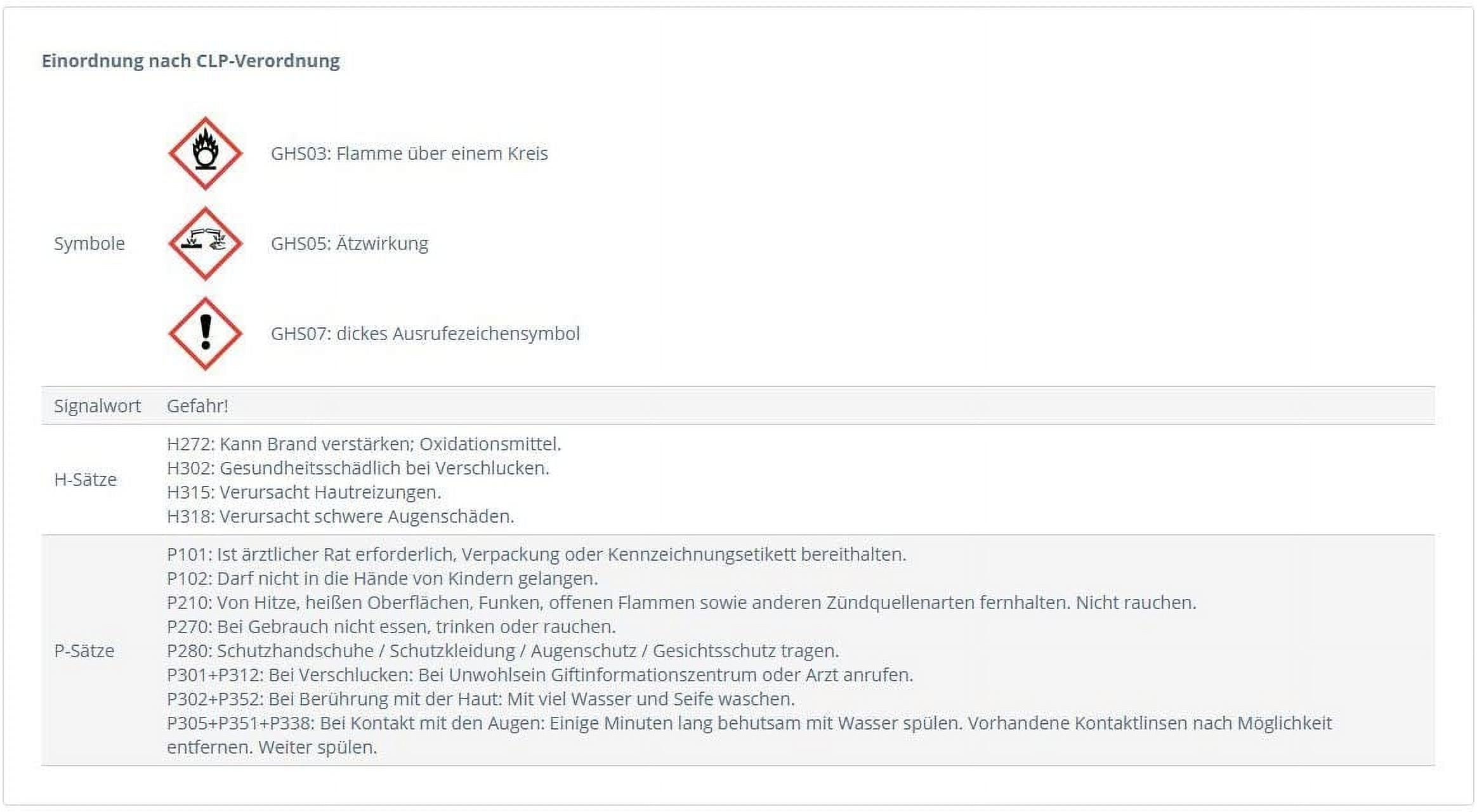
Task: Click the GHS07 dickes Ausrufezeichensymbol text
Action: click(425, 334)
